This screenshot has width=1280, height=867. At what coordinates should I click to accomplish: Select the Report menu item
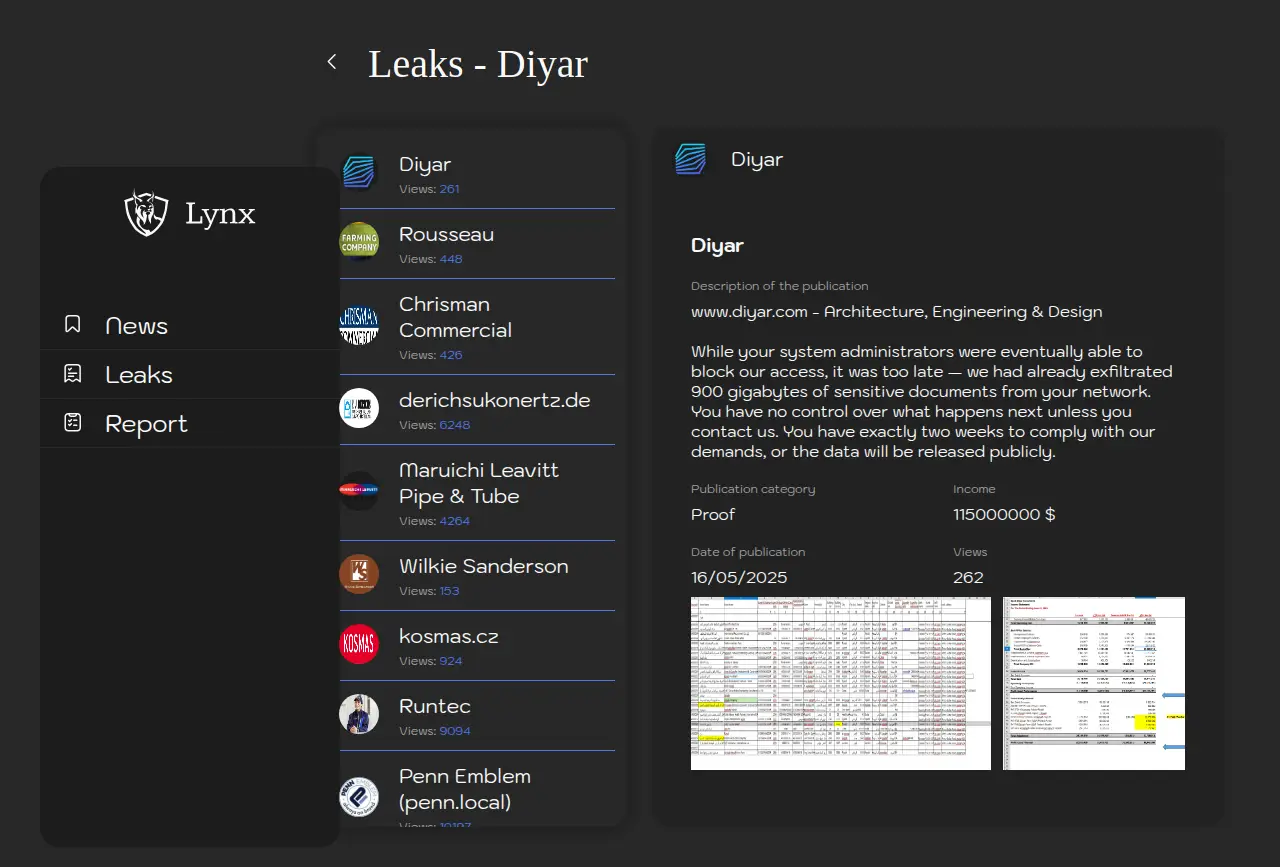pyautogui.click(x=146, y=424)
